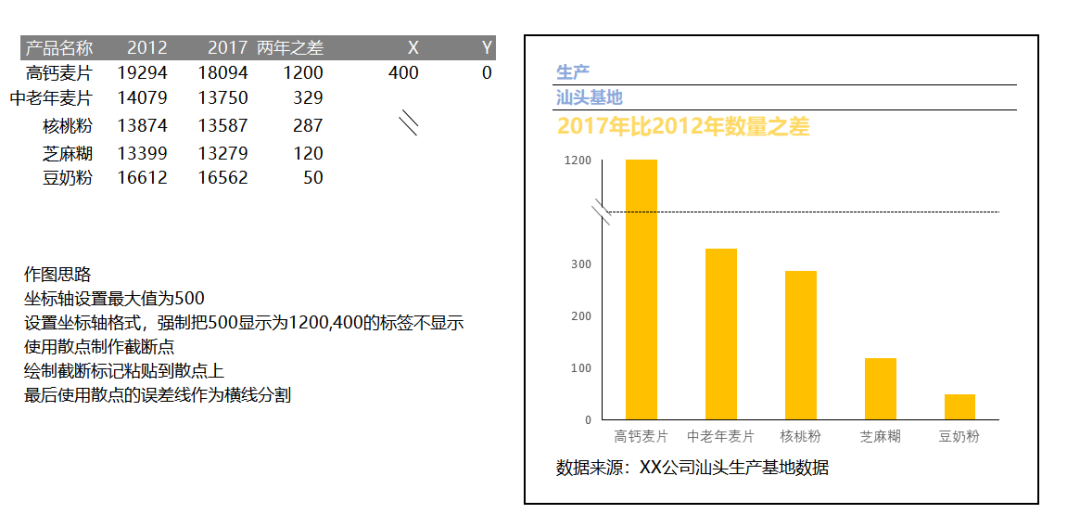This screenshot has height=527, width=1080.
Task: Click the 高钙麦片 table cell
Action: pos(59,73)
